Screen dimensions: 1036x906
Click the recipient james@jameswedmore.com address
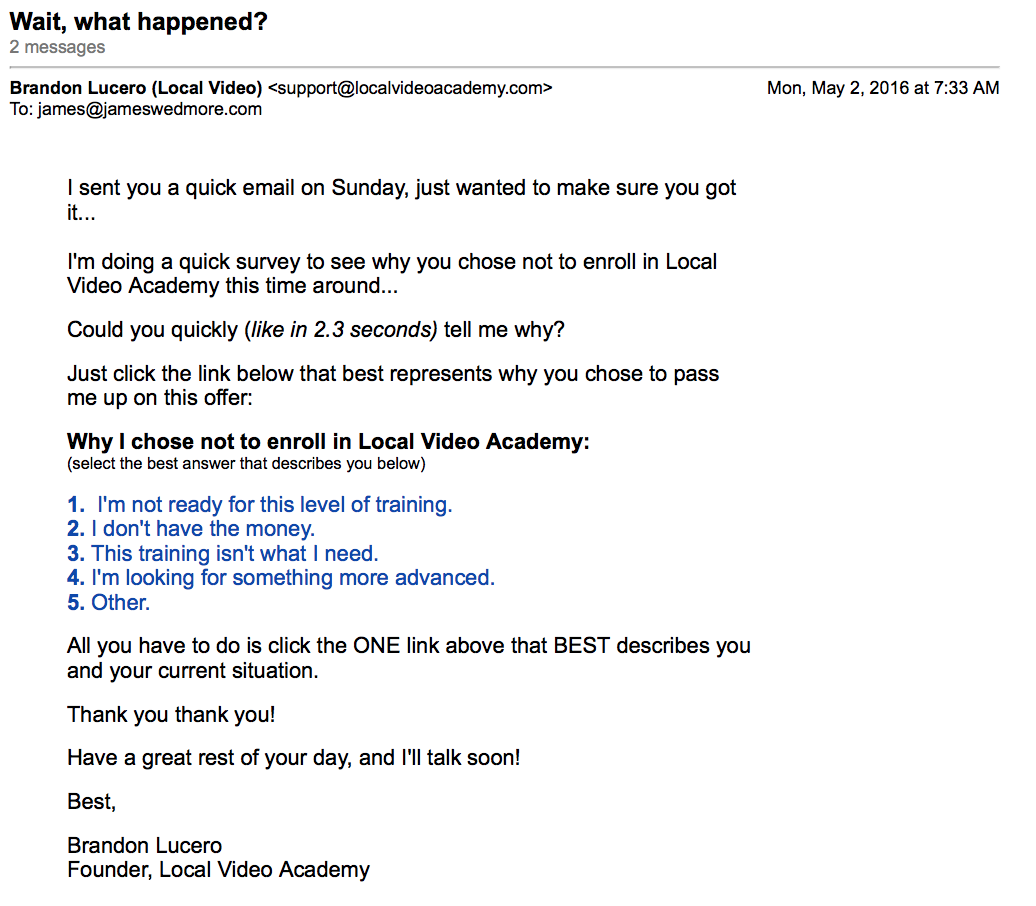click(x=149, y=109)
